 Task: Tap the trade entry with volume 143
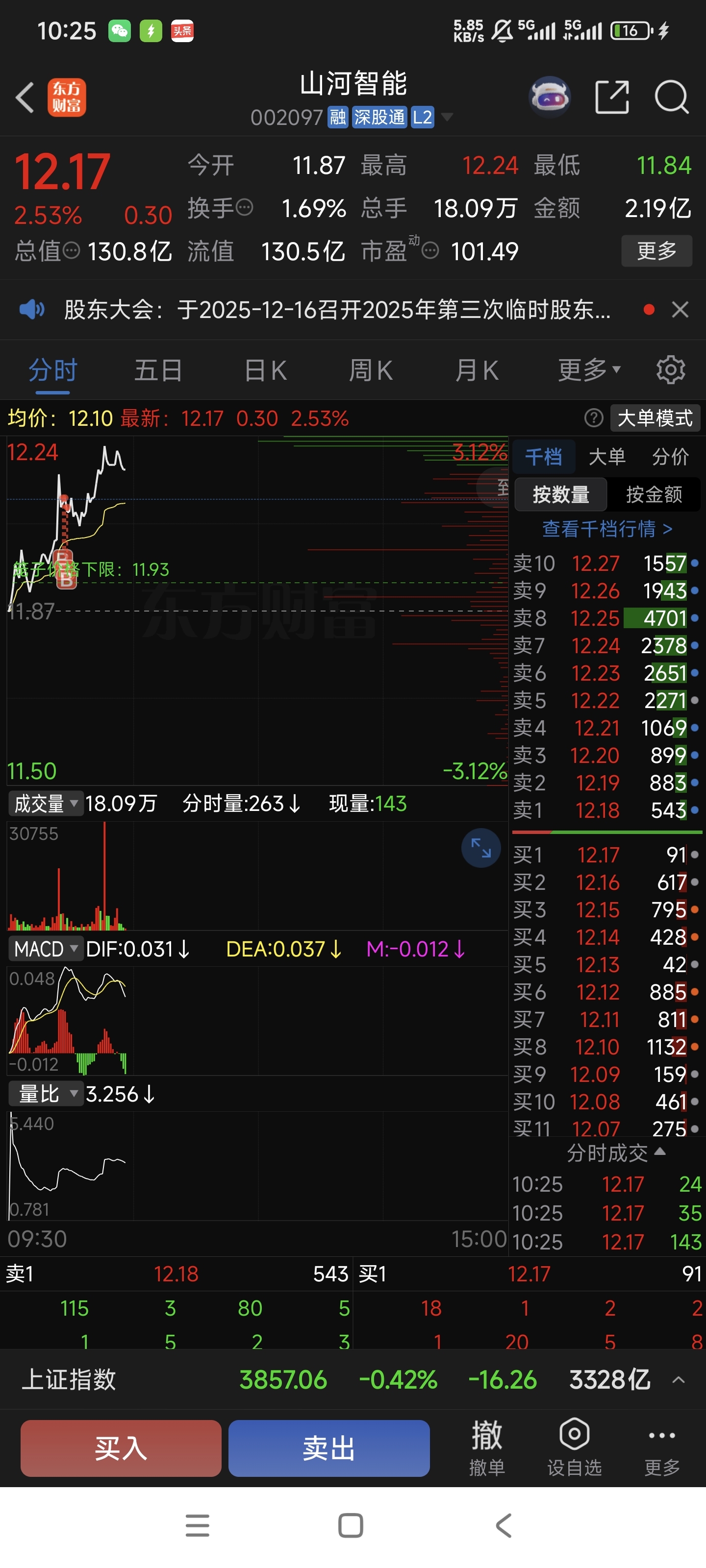click(607, 1242)
